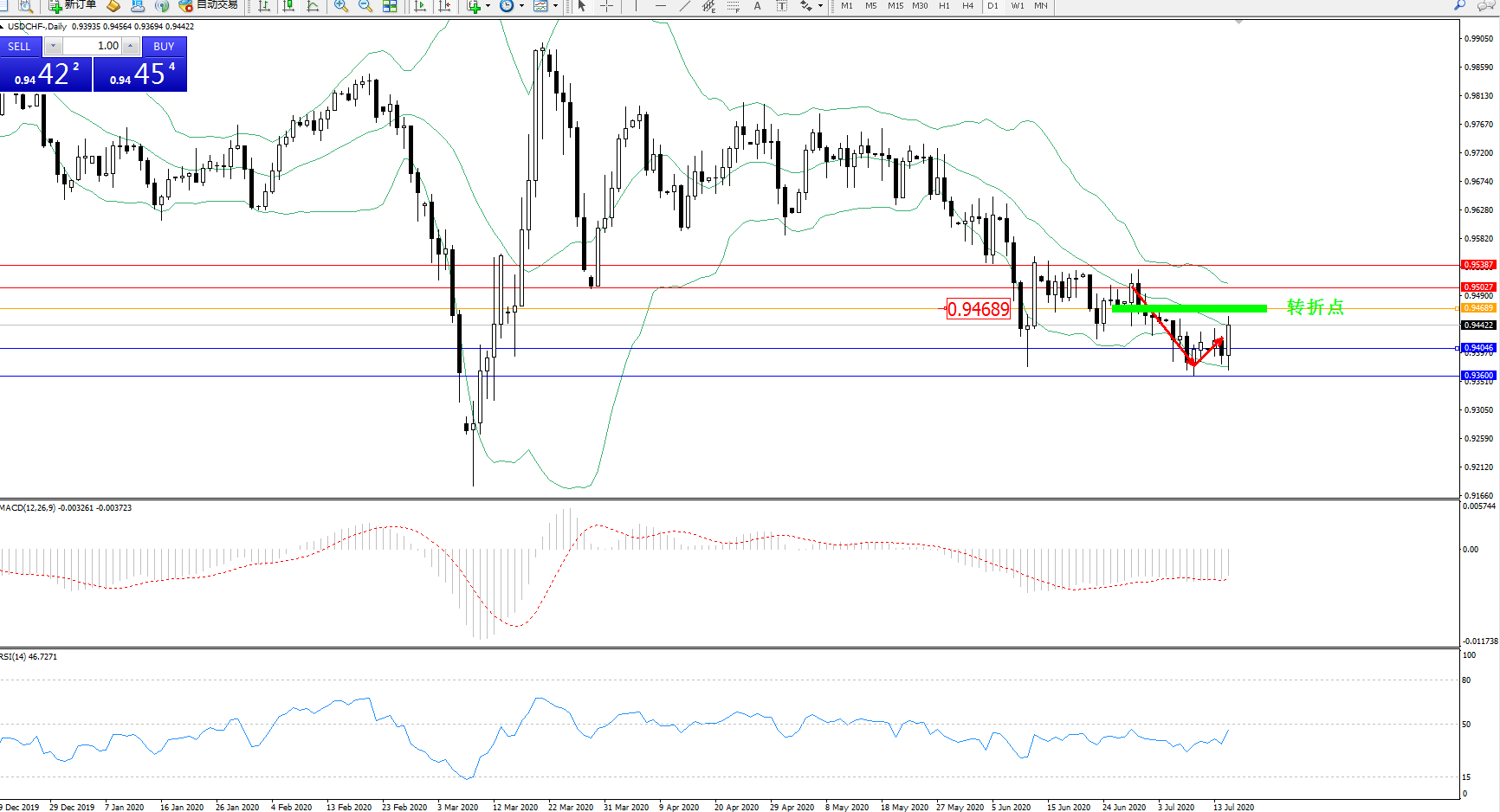Toggle AutoTrading (自动交易) button
1500x812 pixels.
[x=208, y=5]
